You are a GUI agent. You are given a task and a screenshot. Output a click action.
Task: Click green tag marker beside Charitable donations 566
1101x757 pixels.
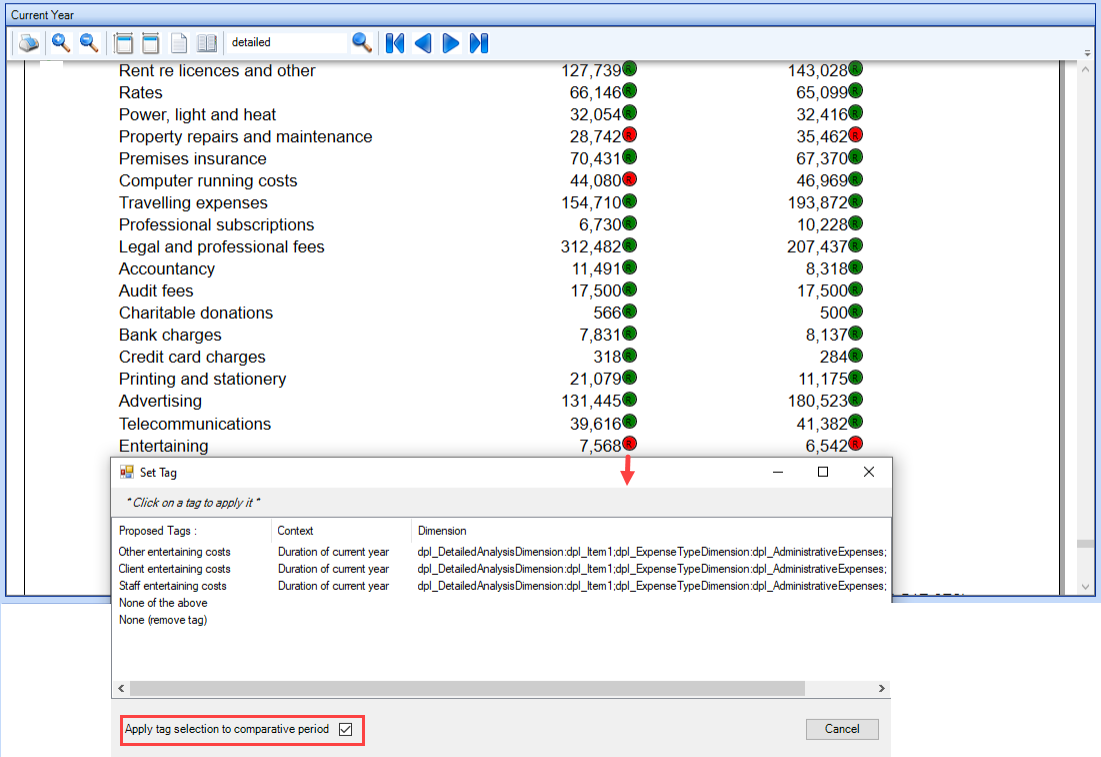pos(629,311)
